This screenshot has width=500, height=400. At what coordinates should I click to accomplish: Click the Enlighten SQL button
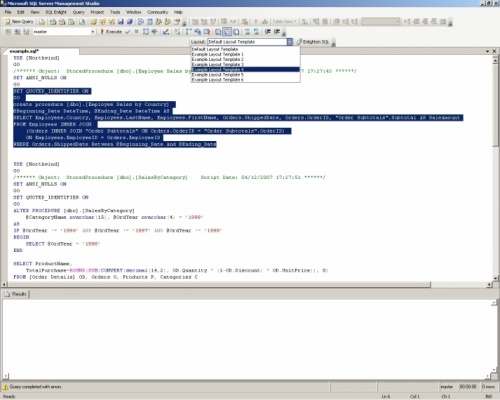point(313,42)
